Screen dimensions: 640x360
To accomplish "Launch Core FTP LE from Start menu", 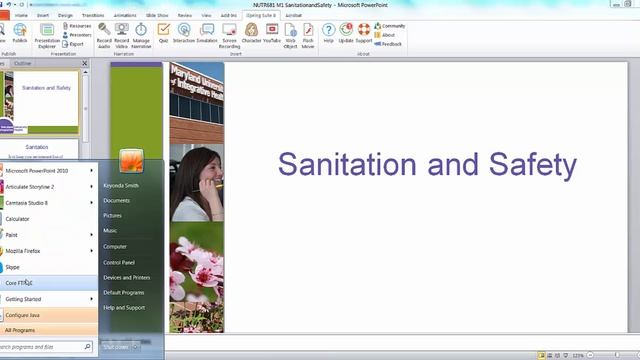I will coord(49,283).
